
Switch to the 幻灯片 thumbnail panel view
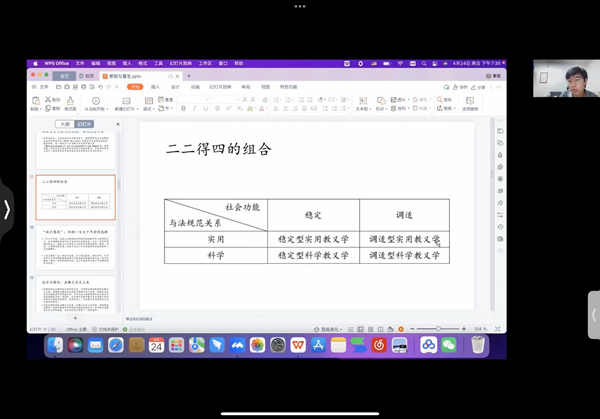83,123
